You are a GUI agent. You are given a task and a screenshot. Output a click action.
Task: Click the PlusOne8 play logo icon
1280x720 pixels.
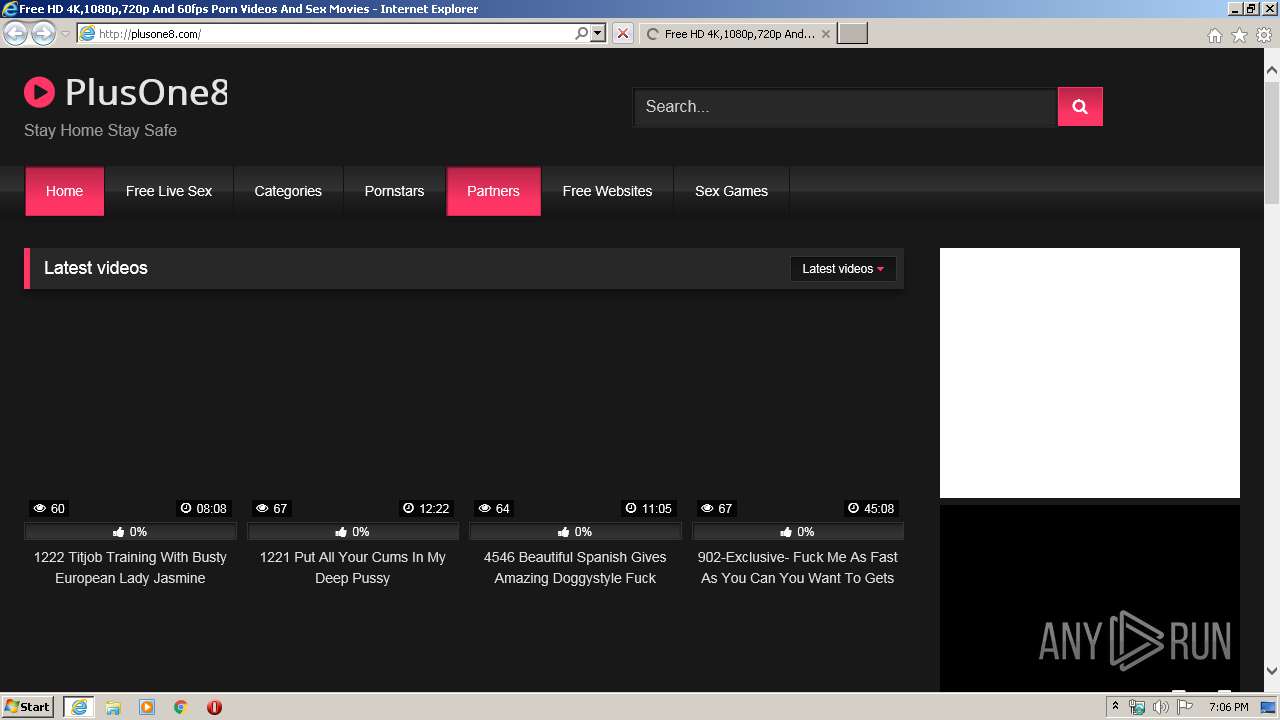(x=39, y=93)
